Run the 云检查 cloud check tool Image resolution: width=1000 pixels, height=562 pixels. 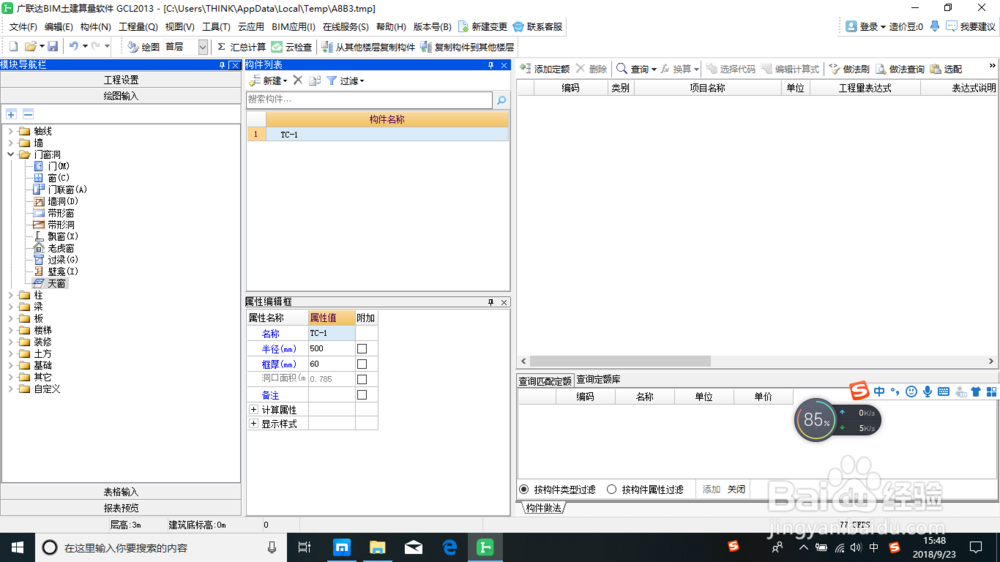[x=291, y=47]
